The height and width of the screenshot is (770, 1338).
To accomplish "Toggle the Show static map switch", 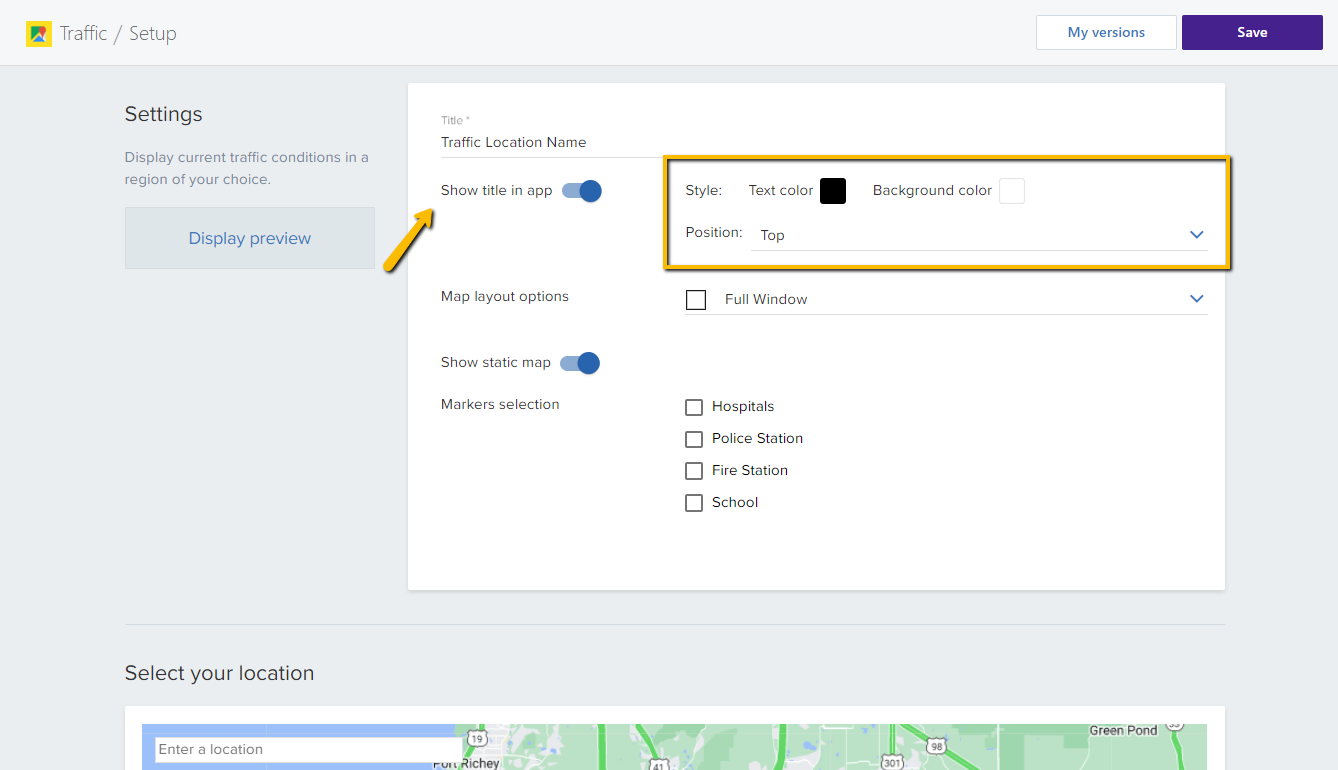I will pyautogui.click(x=579, y=363).
